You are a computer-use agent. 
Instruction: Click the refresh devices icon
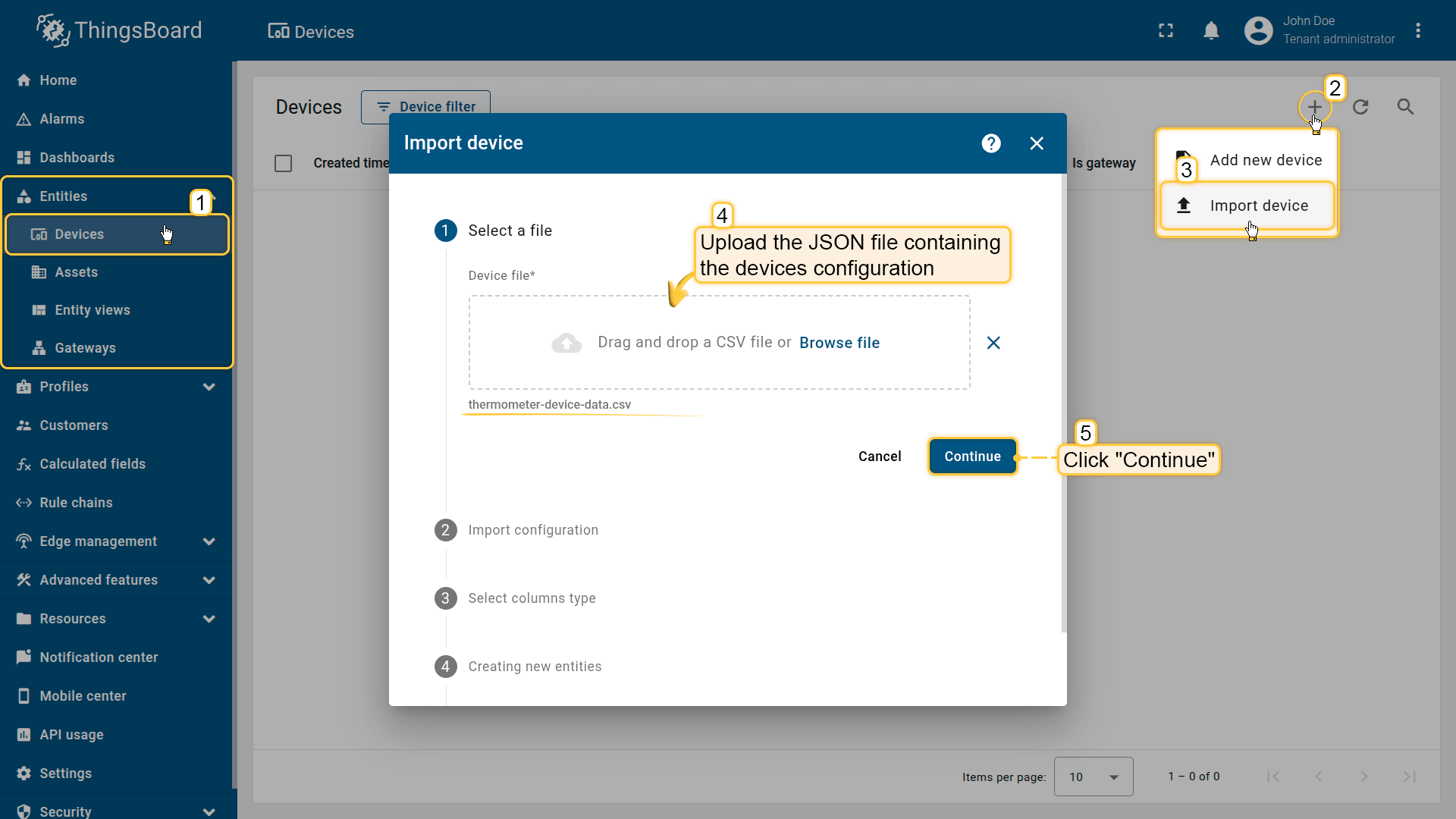coord(1360,107)
